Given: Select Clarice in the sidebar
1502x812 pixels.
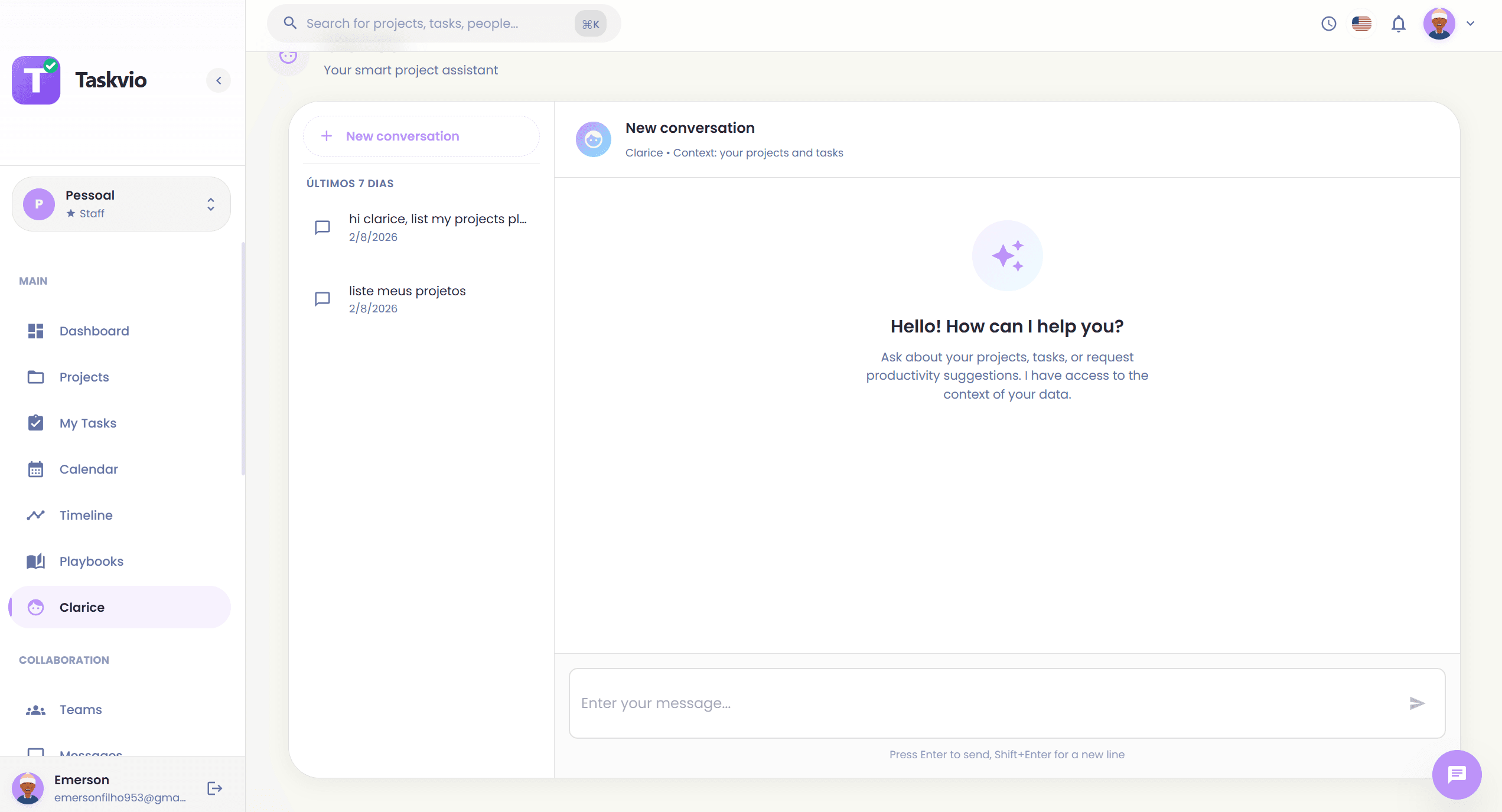Looking at the screenshot, I should (x=82, y=607).
